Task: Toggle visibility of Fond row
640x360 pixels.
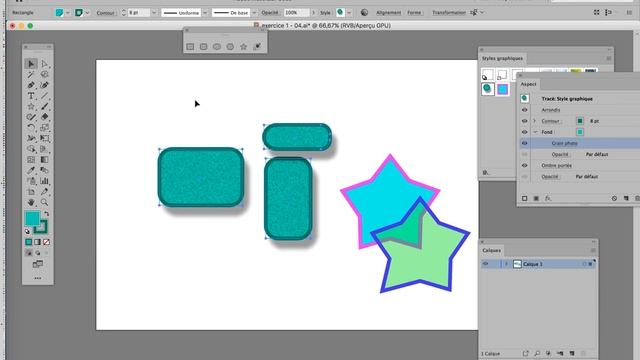Action: pos(524,132)
